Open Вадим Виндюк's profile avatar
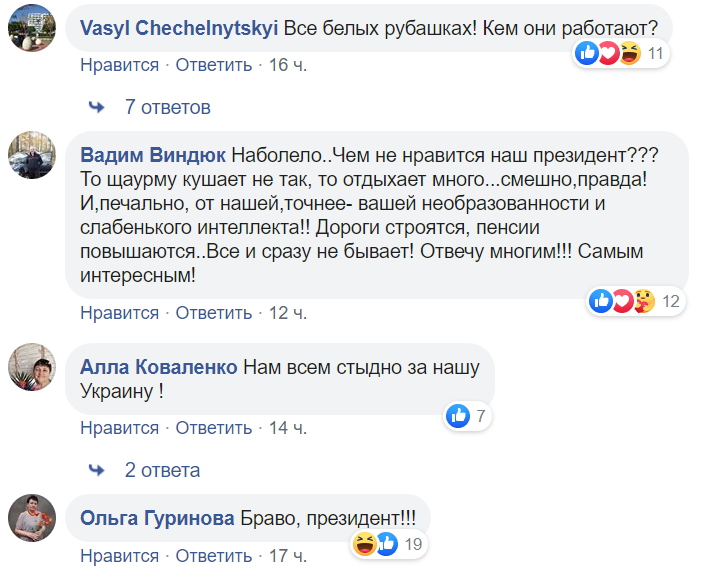This screenshot has width=713, height=584. [31, 159]
